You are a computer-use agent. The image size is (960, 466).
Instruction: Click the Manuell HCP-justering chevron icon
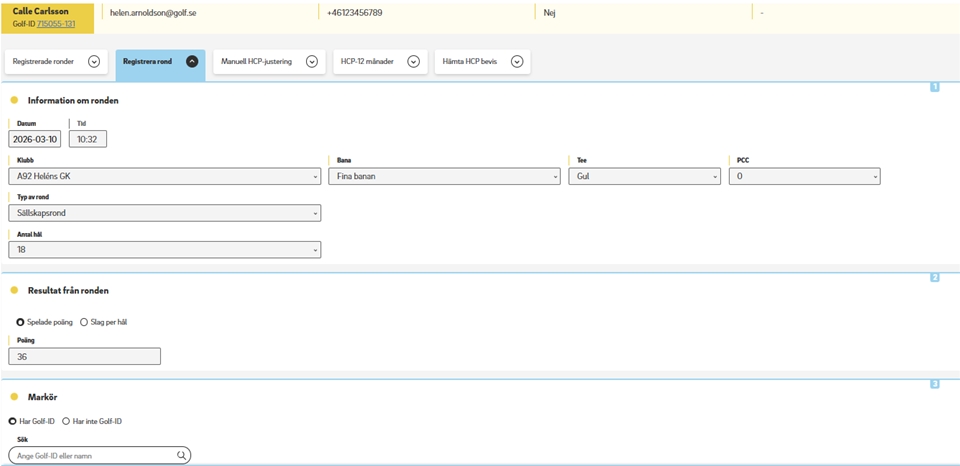click(312, 61)
